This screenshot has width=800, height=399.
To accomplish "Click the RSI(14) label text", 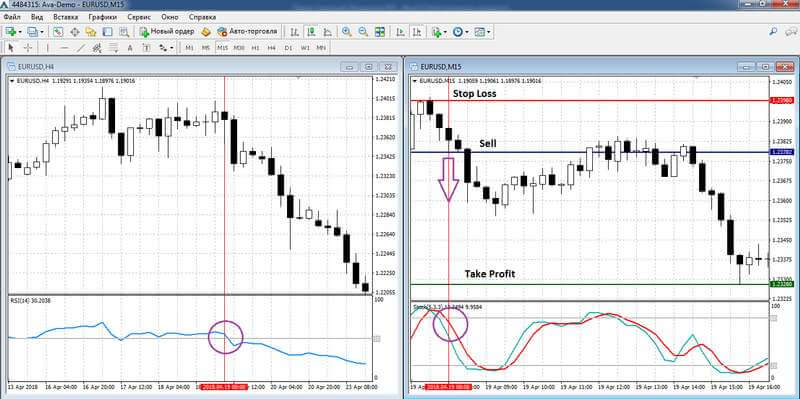I will click(x=19, y=301).
